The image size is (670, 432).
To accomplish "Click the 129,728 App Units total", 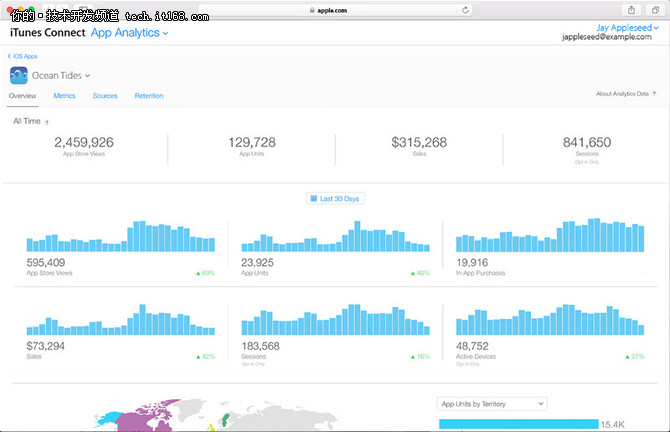I will (252, 146).
